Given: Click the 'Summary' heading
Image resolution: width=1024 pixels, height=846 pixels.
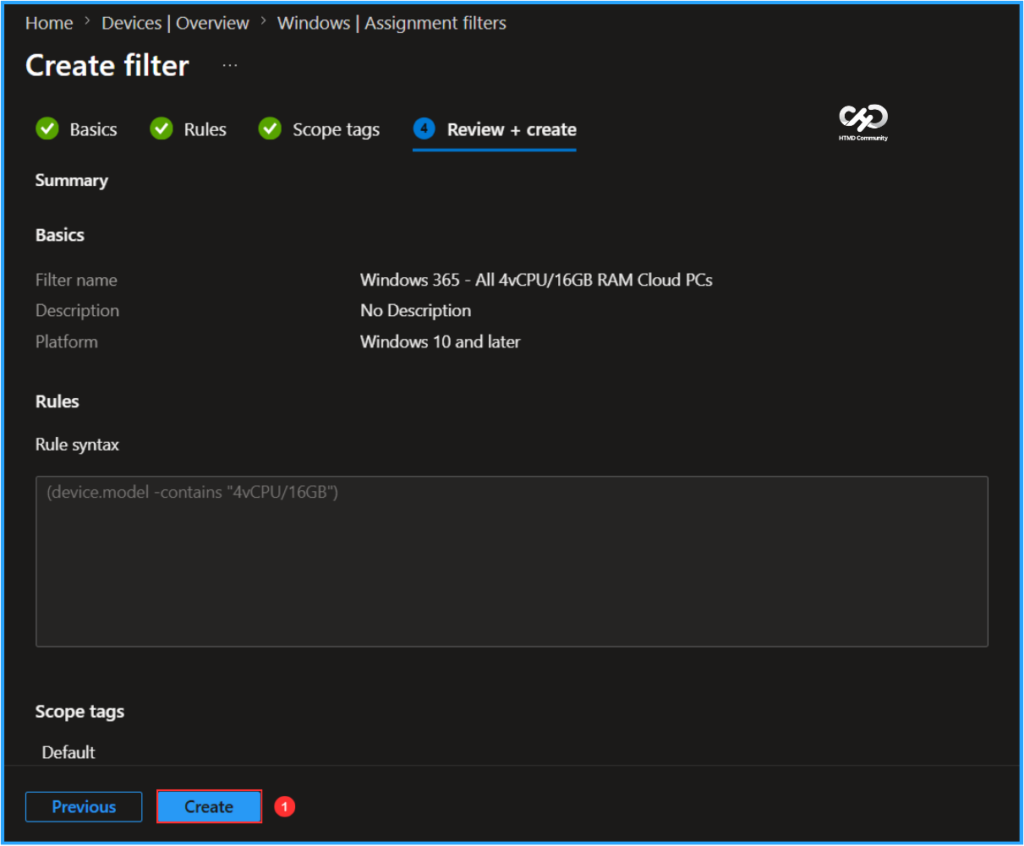Looking at the screenshot, I should pyautogui.click(x=71, y=180).
